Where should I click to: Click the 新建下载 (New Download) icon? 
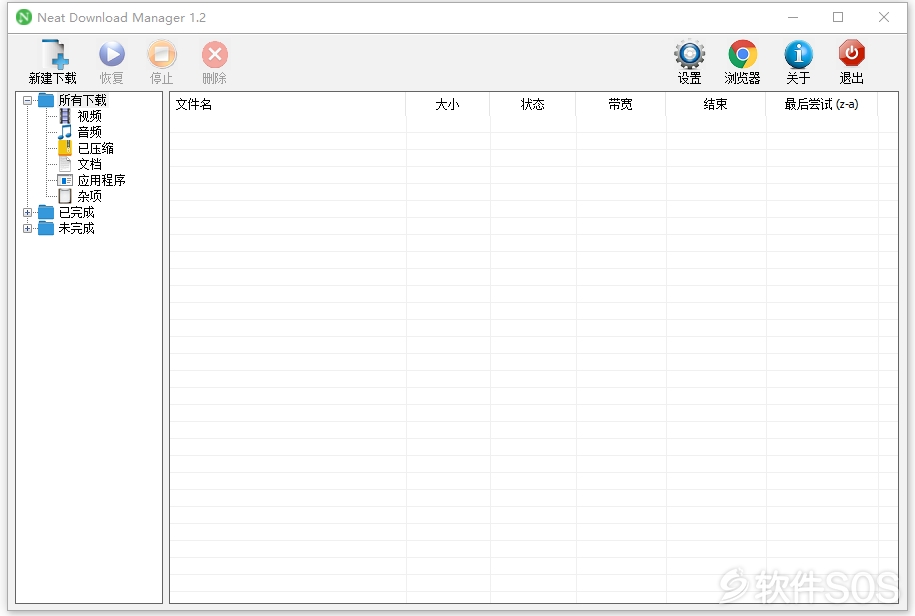pyautogui.click(x=54, y=54)
